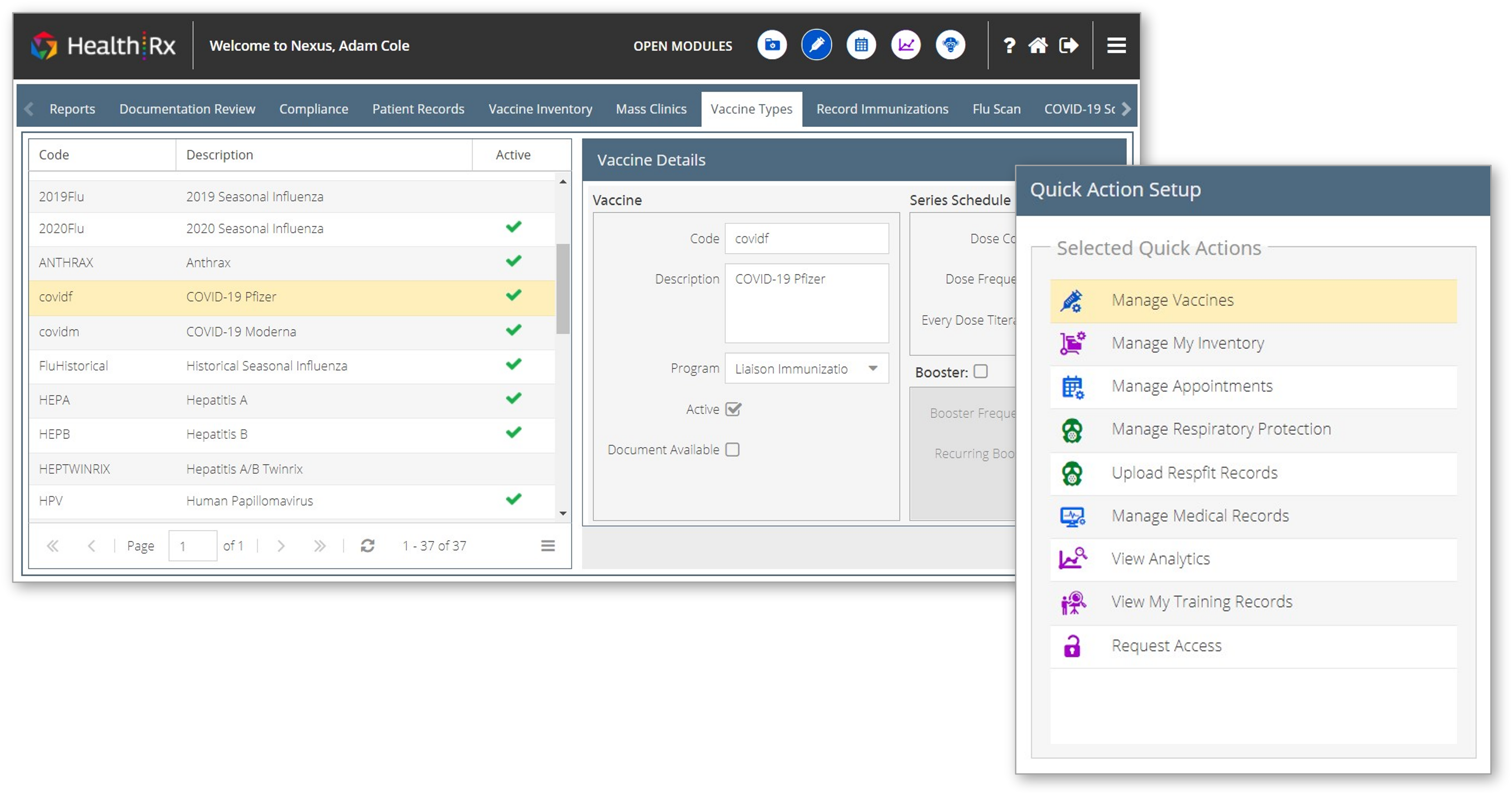Viewport: 1512px width, 795px height.
Task: Go to the home icon
Action: pos(1038,46)
